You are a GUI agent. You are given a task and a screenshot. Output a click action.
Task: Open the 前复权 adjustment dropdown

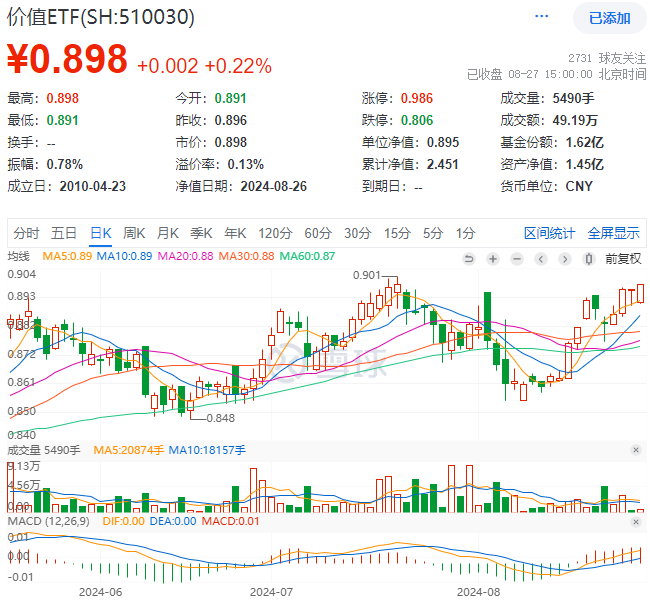(623, 257)
